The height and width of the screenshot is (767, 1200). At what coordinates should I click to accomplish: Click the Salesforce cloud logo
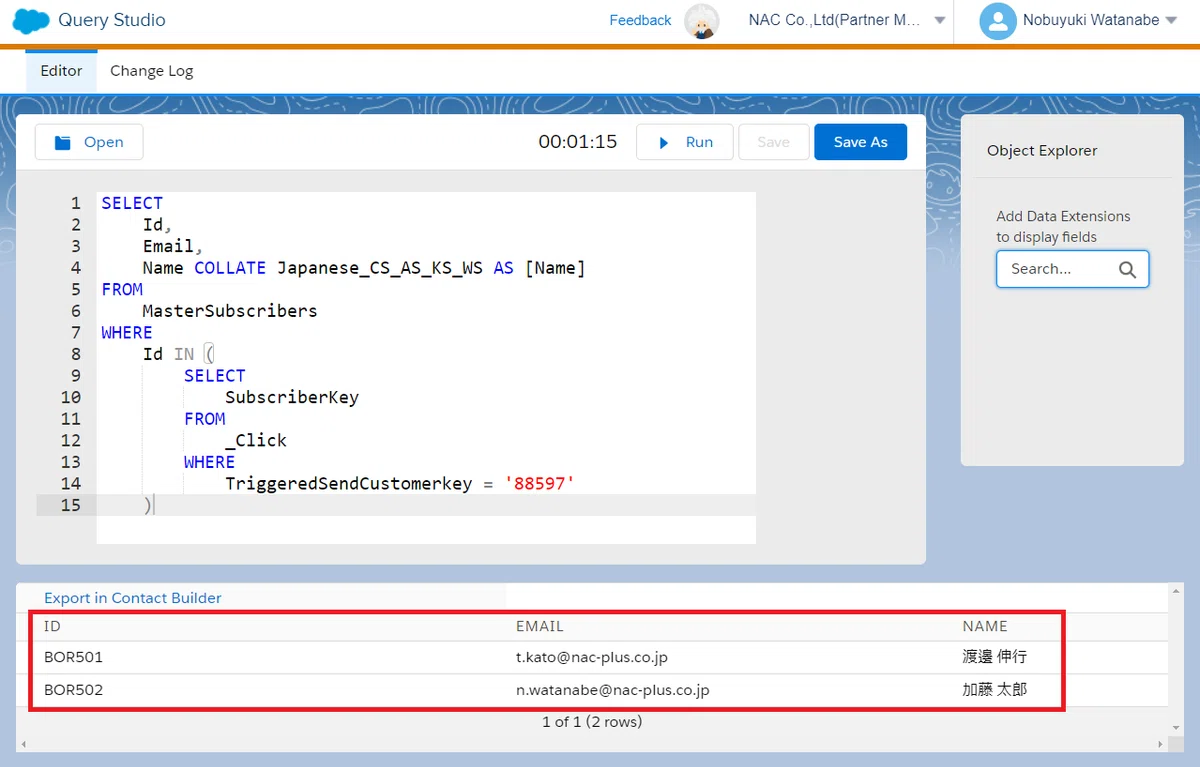click(32, 21)
